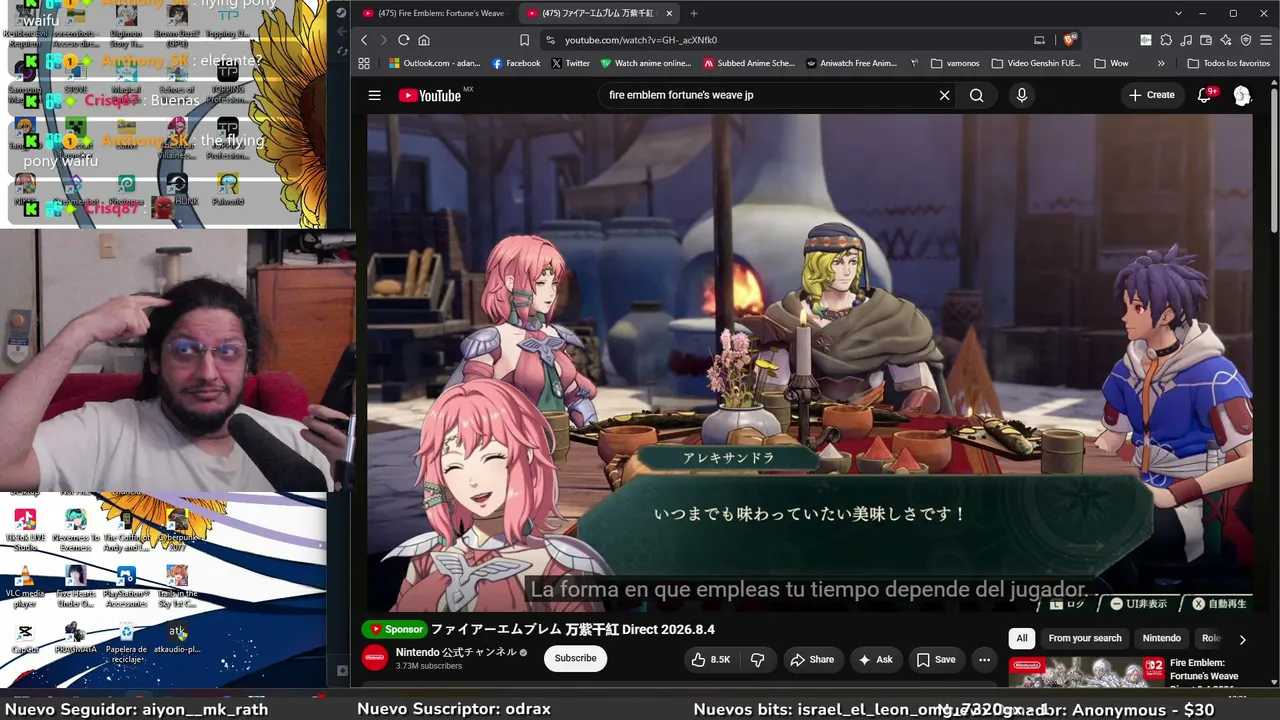Open the tab search dropdown arrow

[x=1179, y=13]
